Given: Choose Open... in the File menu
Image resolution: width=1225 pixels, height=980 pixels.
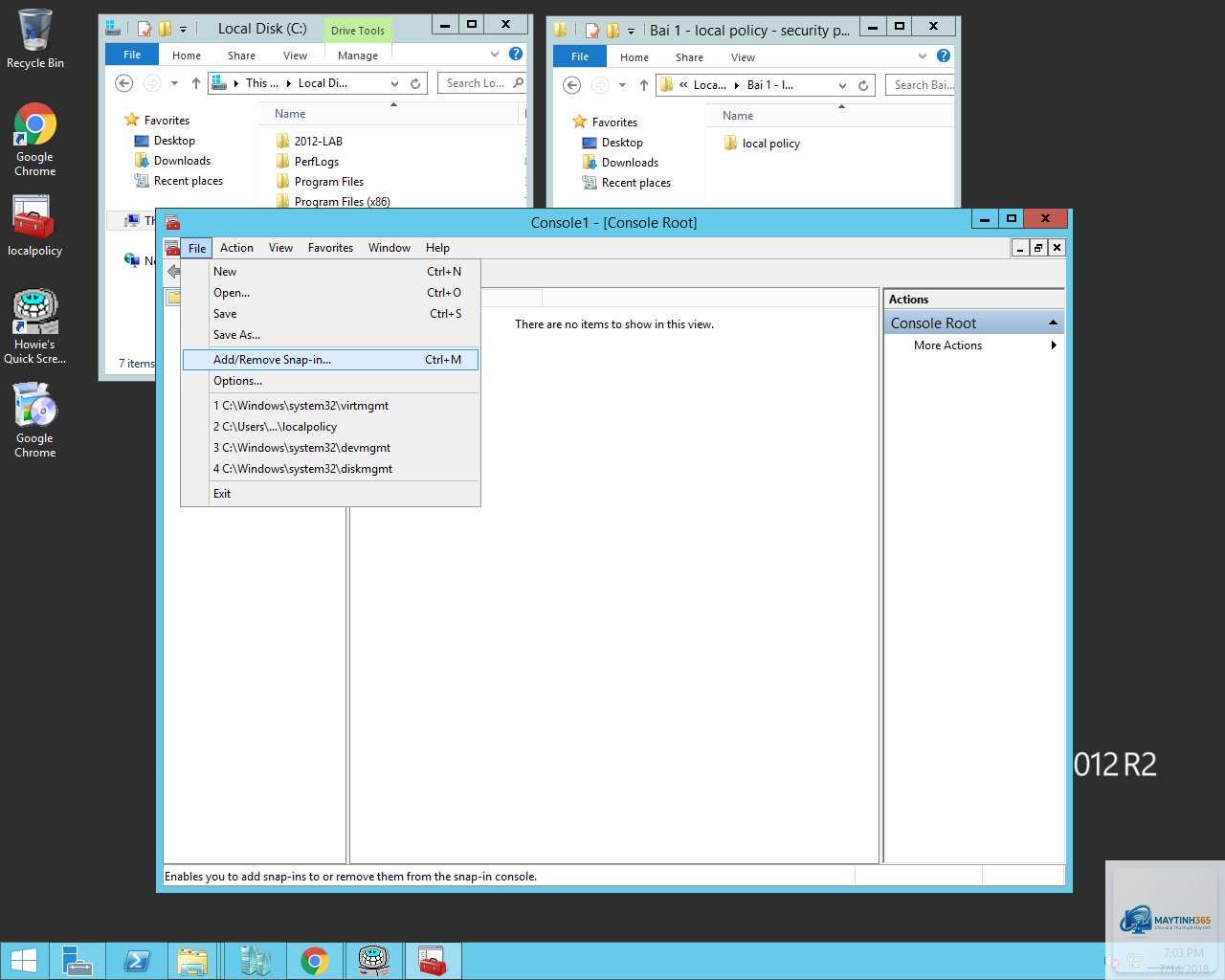Looking at the screenshot, I should (x=330, y=293).
